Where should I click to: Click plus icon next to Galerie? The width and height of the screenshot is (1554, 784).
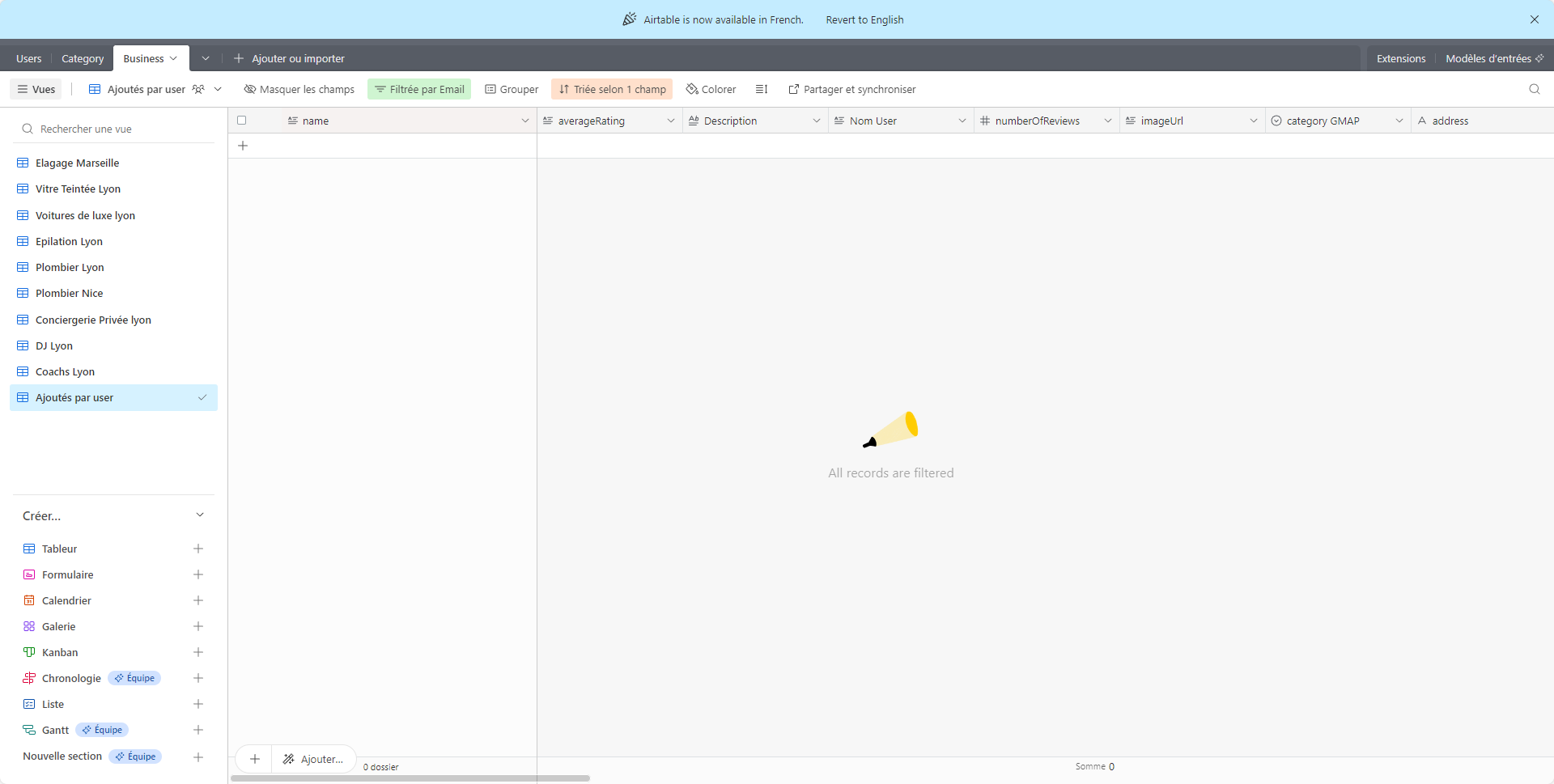(198, 626)
